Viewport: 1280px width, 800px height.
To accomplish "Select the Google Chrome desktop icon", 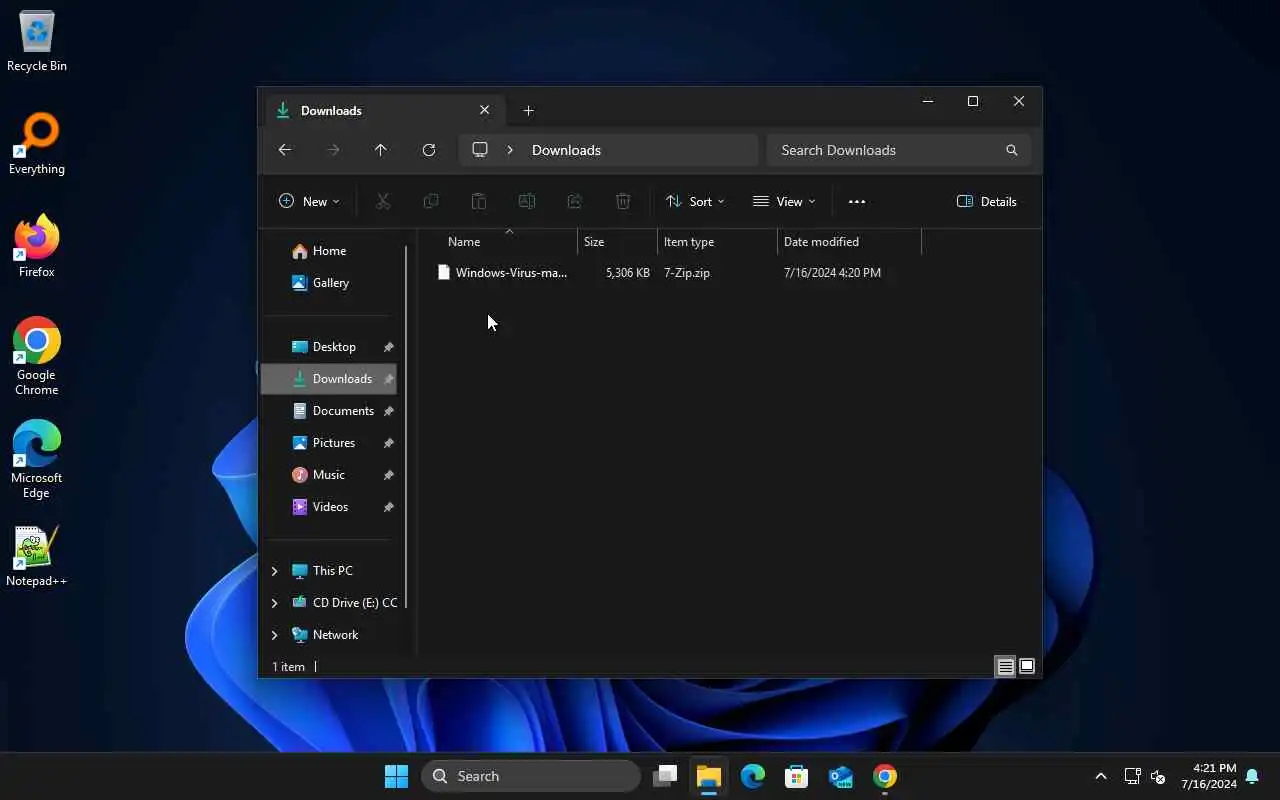I will point(37,357).
